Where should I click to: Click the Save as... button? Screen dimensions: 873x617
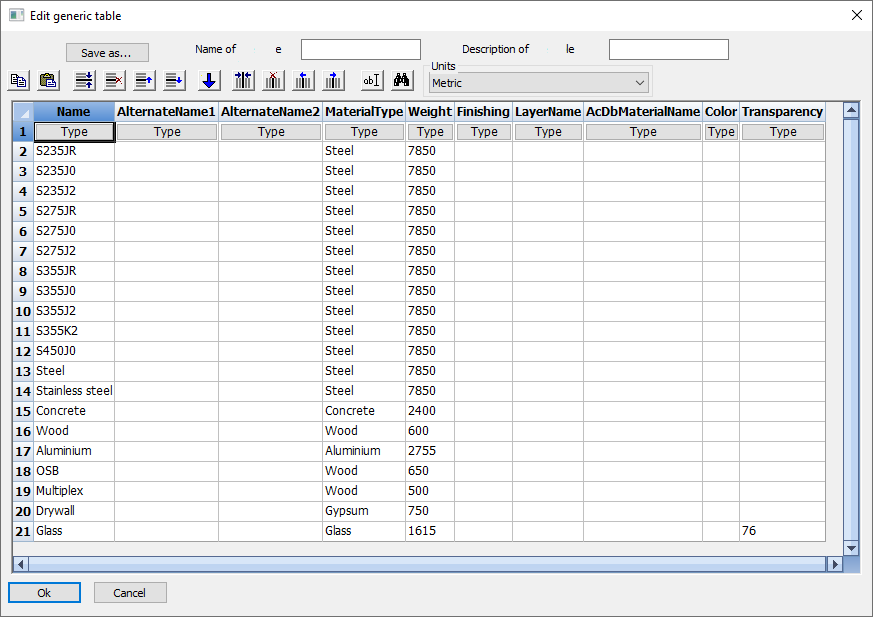(107, 52)
